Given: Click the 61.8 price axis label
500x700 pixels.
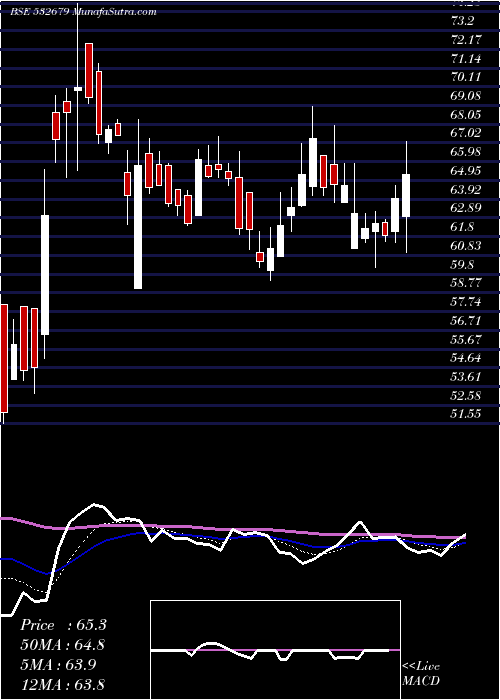Looking at the screenshot, I should pyautogui.click(x=462, y=227).
